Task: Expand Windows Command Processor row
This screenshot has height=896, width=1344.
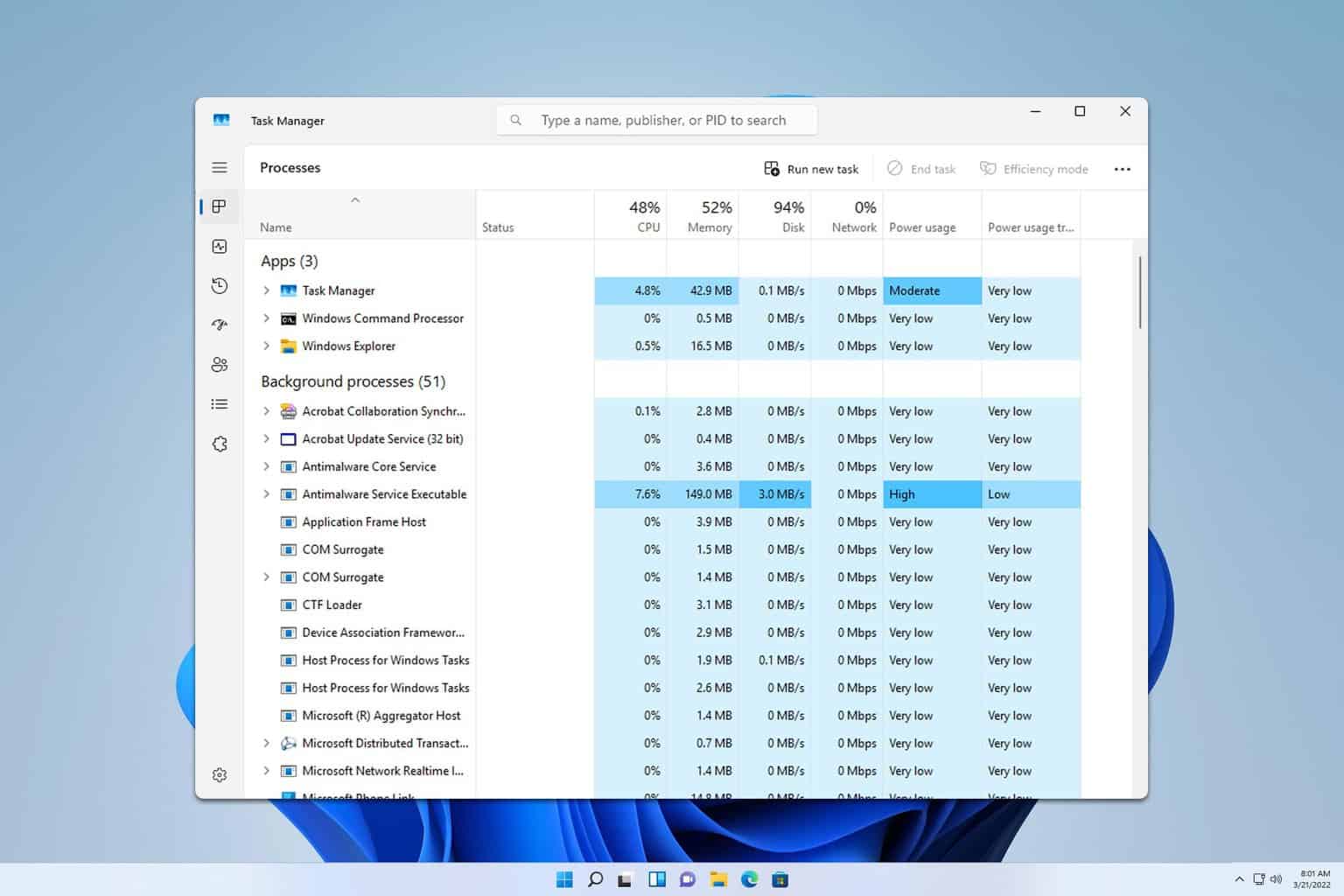Action: tap(266, 318)
